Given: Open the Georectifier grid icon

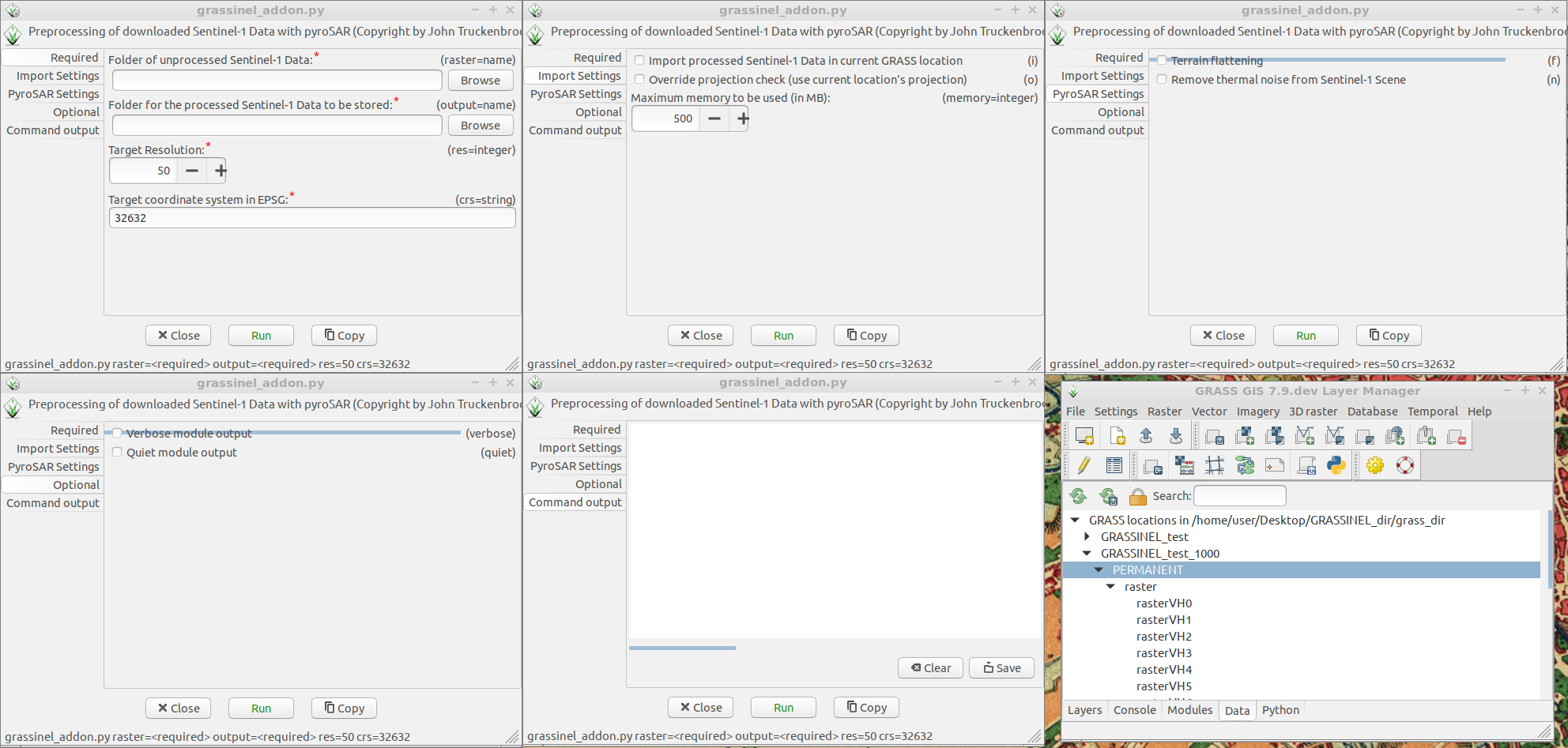Looking at the screenshot, I should [x=1215, y=466].
